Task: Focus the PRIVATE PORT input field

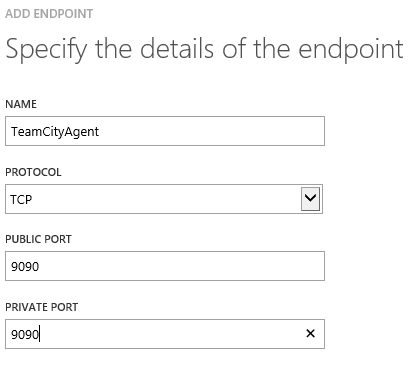Action: click(165, 334)
